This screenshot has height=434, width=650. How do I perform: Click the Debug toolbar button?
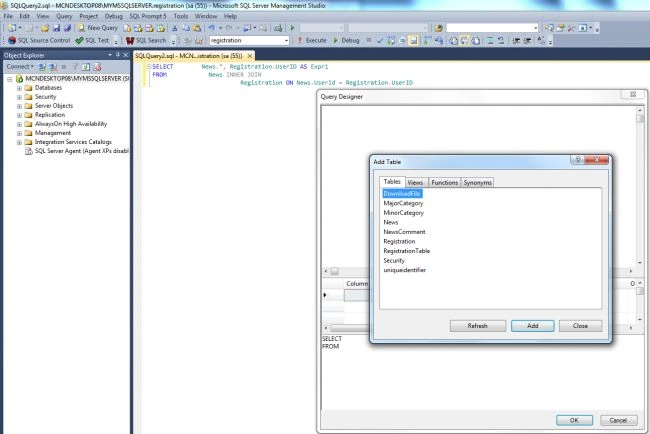346,40
